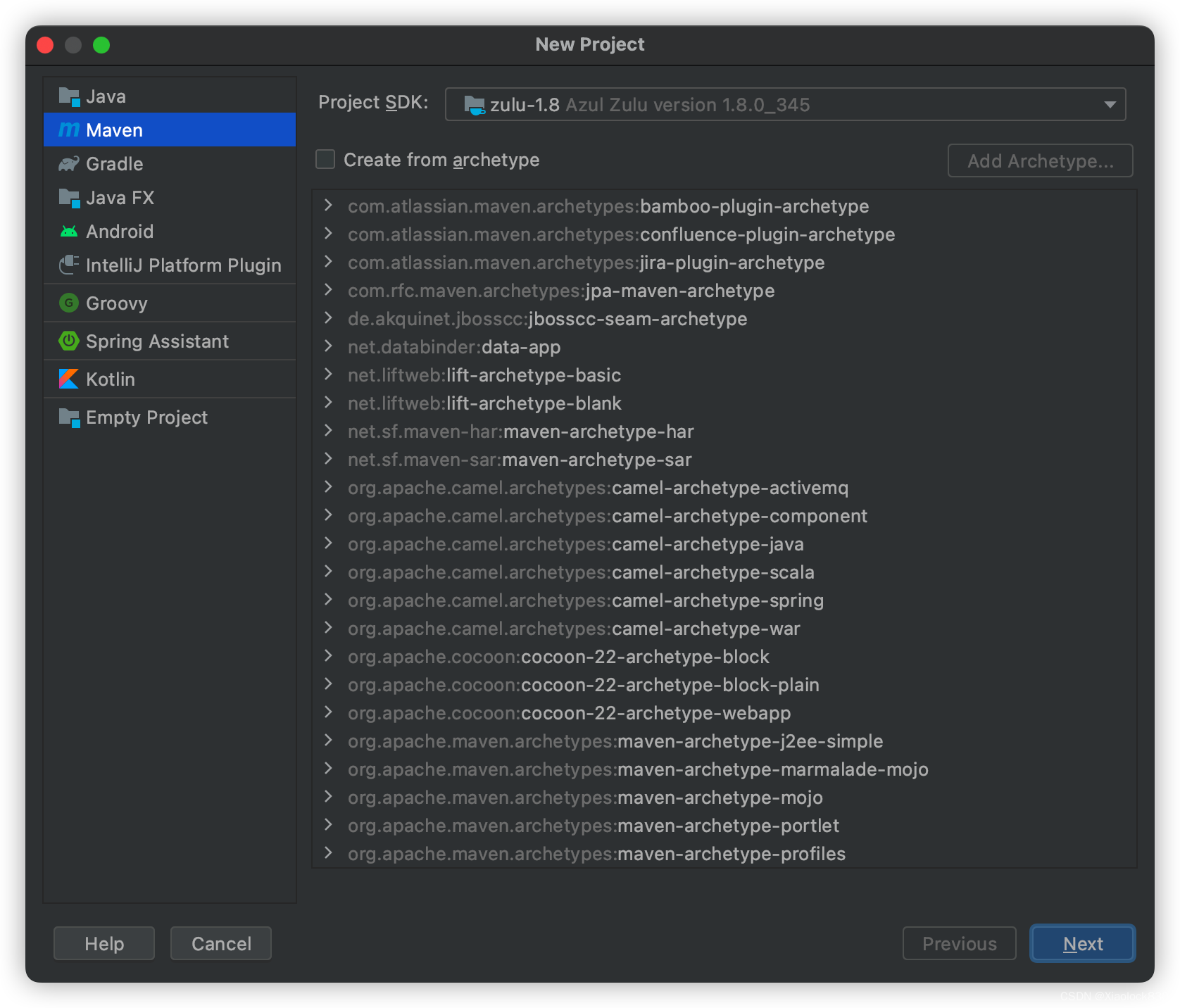Image resolution: width=1180 pixels, height=1008 pixels.
Task: Select maven-archetype-profiles row text
Action: pyautogui.click(x=596, y=854)
